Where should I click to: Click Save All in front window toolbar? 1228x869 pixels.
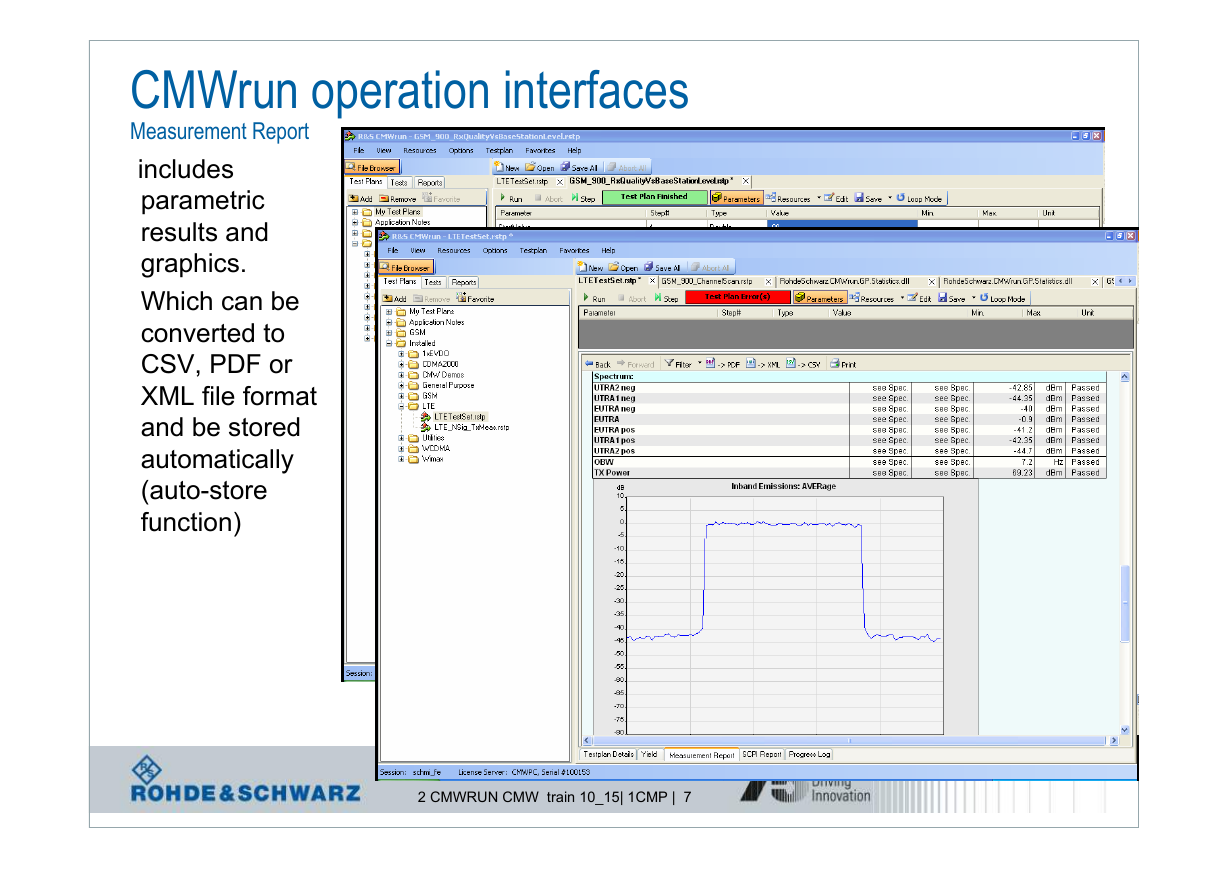click(x=662, y=268)
